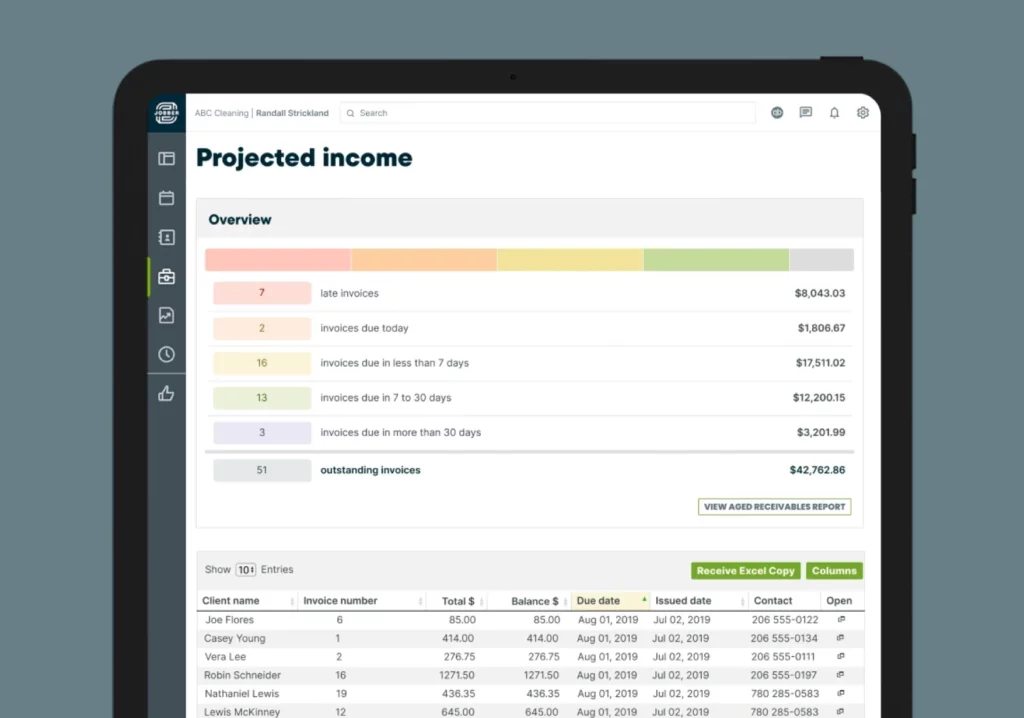
Task: Select the yellow bar segment
Action: [x=570, y=259]
